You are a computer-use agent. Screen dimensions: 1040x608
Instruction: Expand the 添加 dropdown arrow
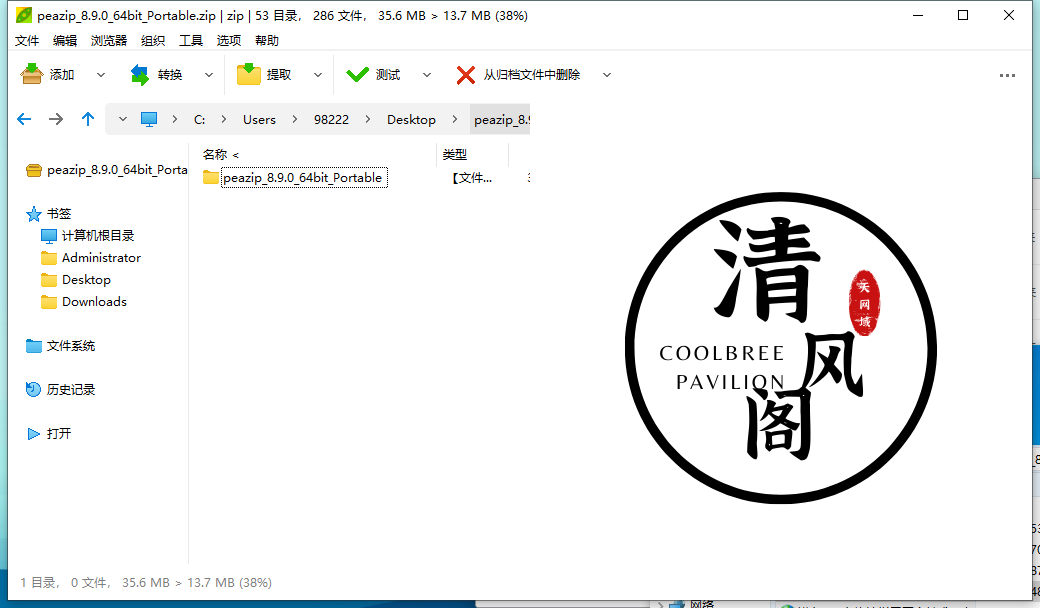[101, 75]
